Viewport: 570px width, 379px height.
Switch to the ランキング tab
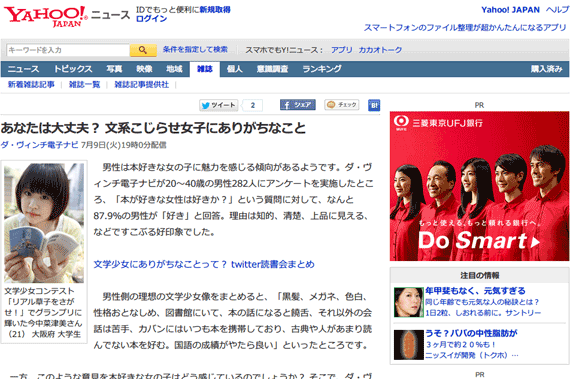coord(322,69)
